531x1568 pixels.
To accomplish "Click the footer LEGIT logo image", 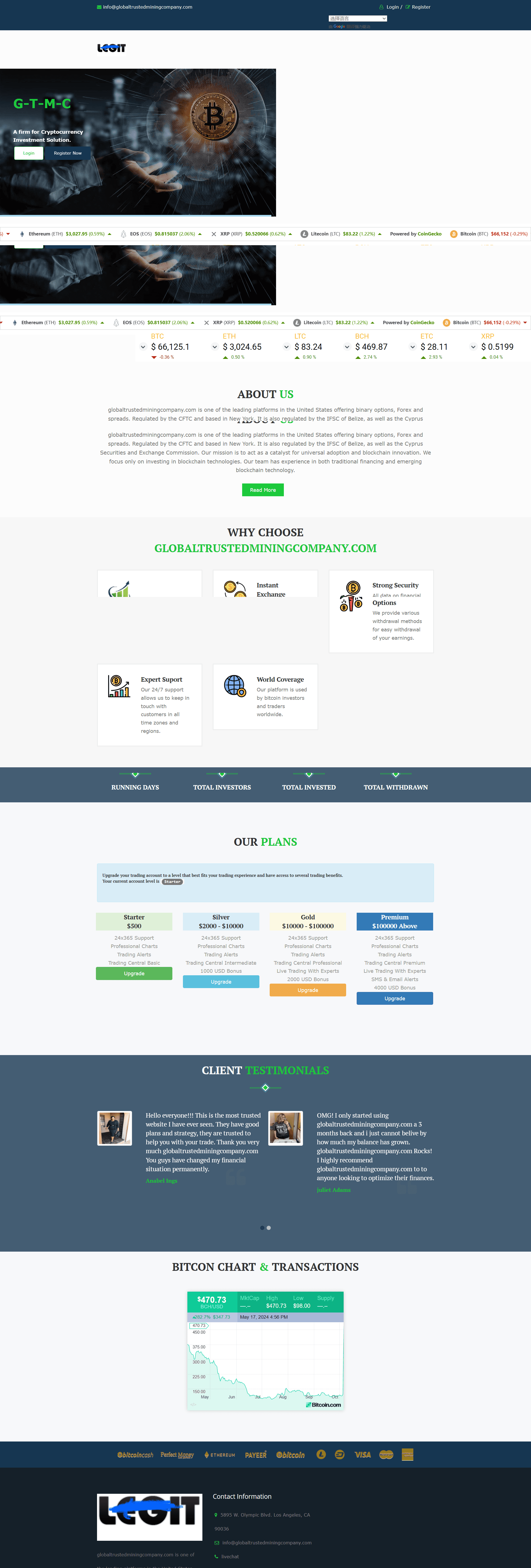I will click(150, 1517).
